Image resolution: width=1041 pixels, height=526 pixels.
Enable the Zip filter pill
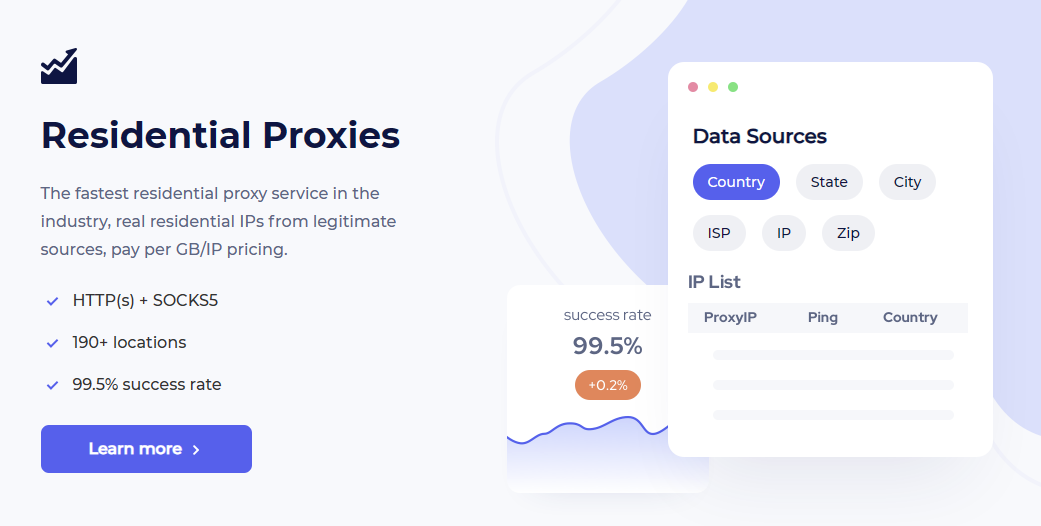pyautogui.click(x=848, y=233)
